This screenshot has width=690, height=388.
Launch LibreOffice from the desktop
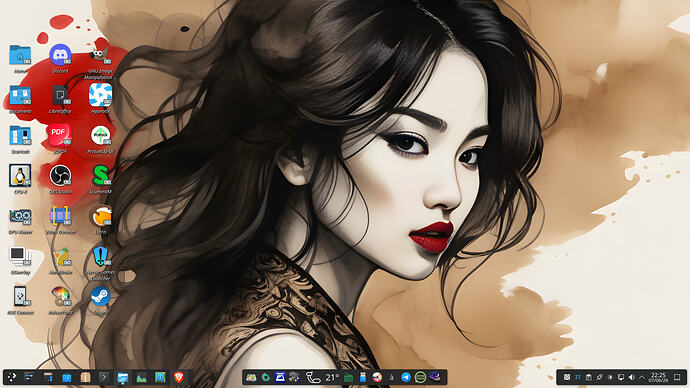(x=60, y=95)
